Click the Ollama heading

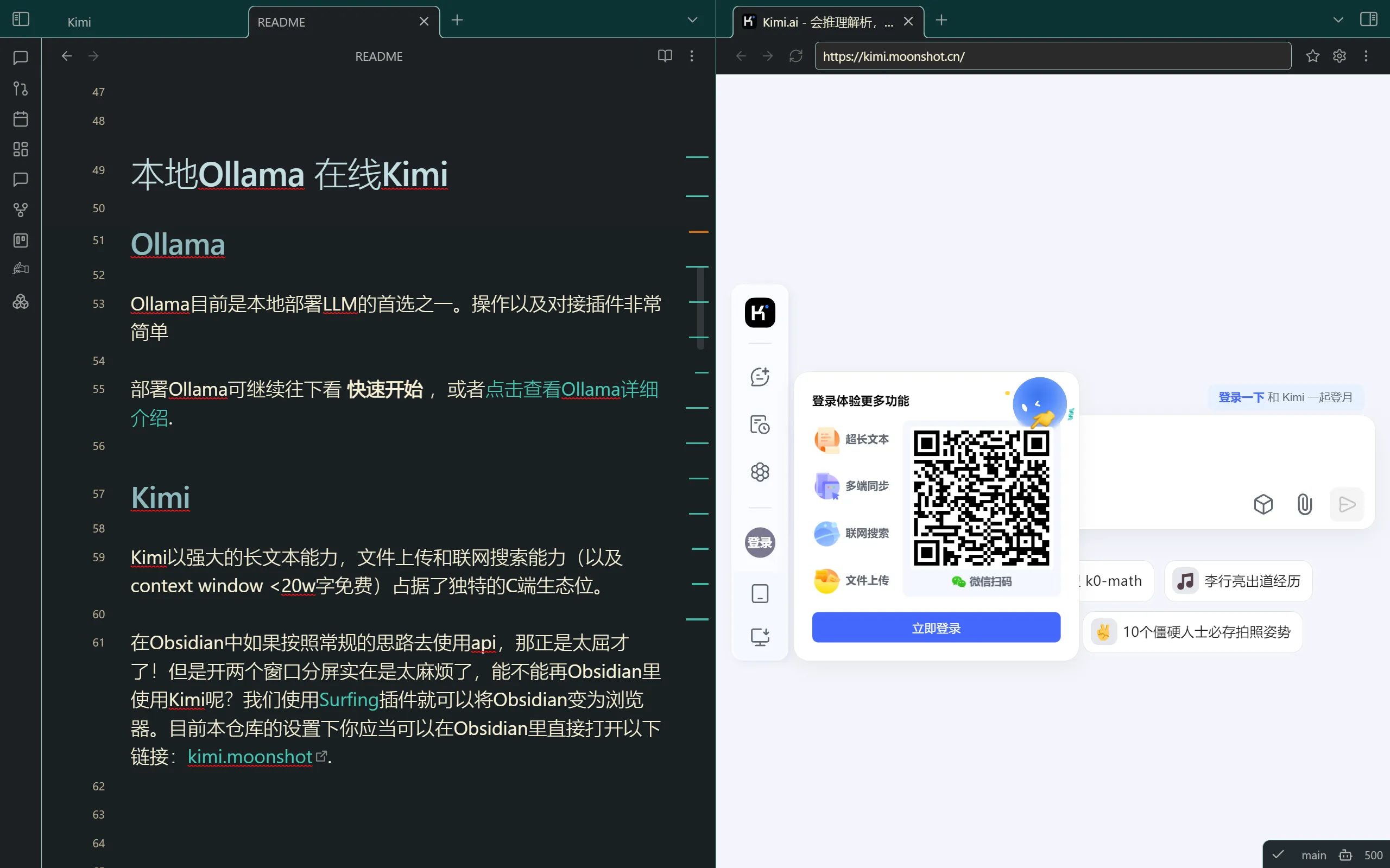pyautogui.click(x=178, y=245)
